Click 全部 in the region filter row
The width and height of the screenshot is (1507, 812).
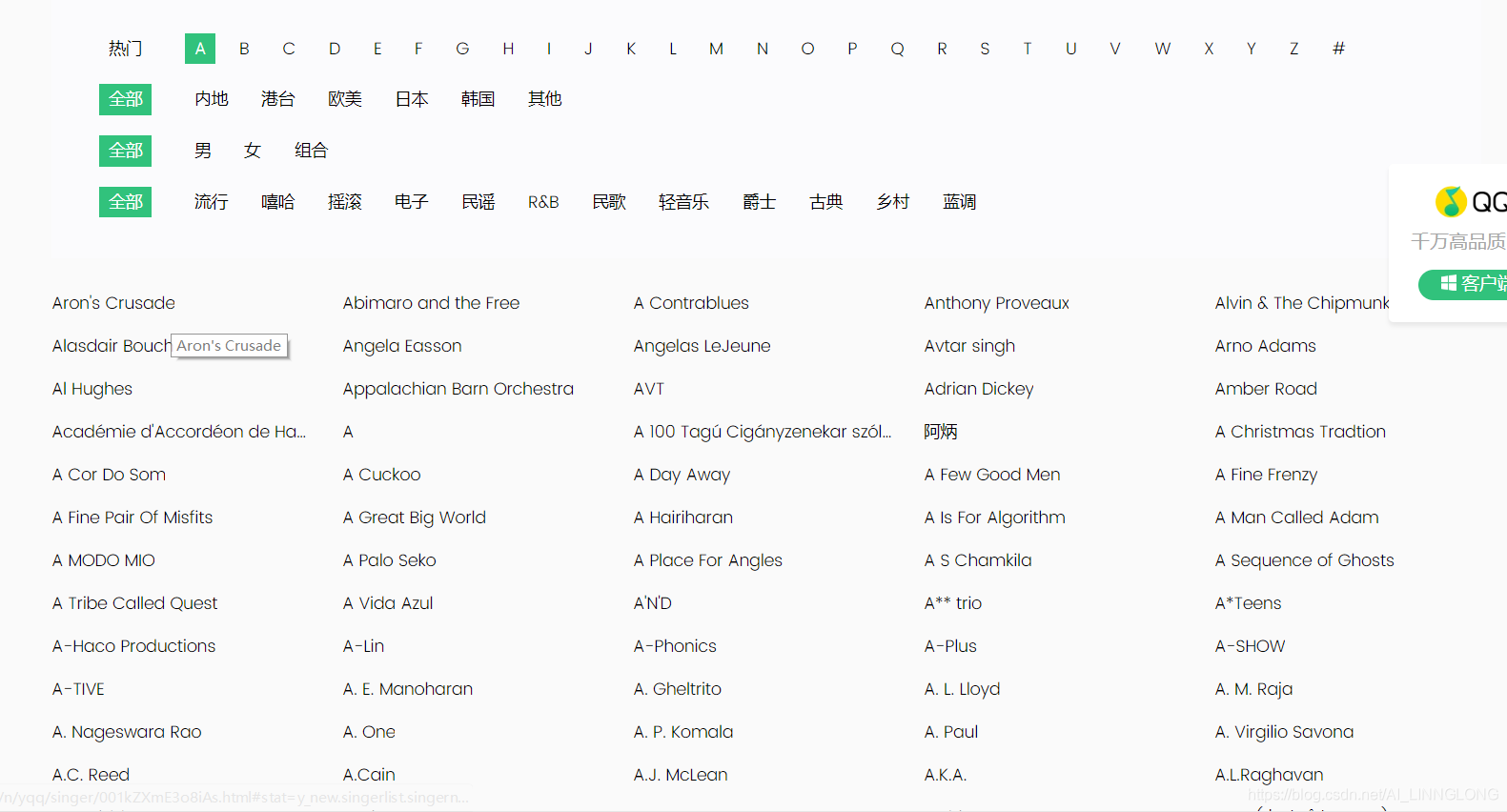(x=125, y=99)
